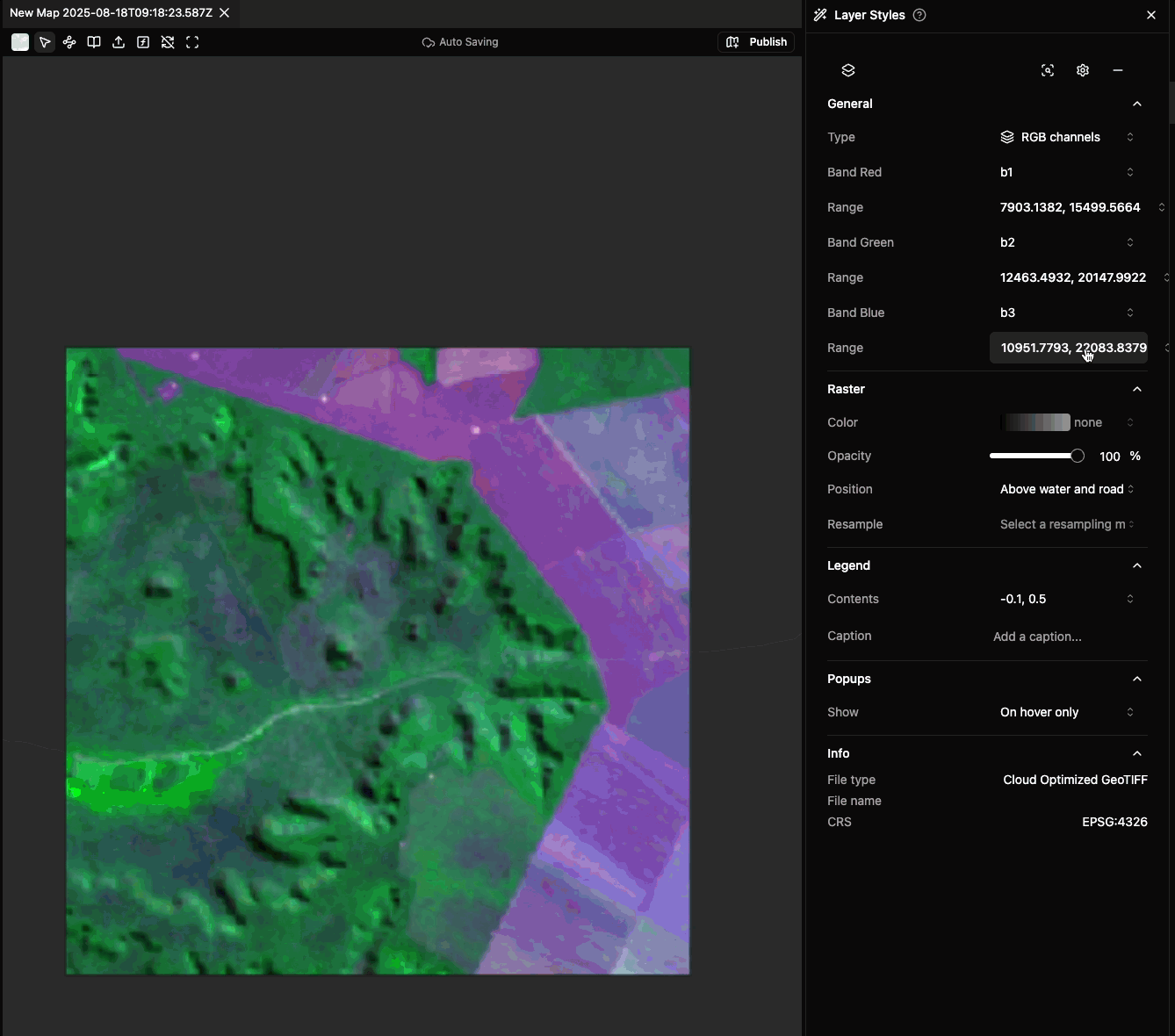Click the unlink layers icon
This screenshot has height=1036, width=1175.
point(168,41)
